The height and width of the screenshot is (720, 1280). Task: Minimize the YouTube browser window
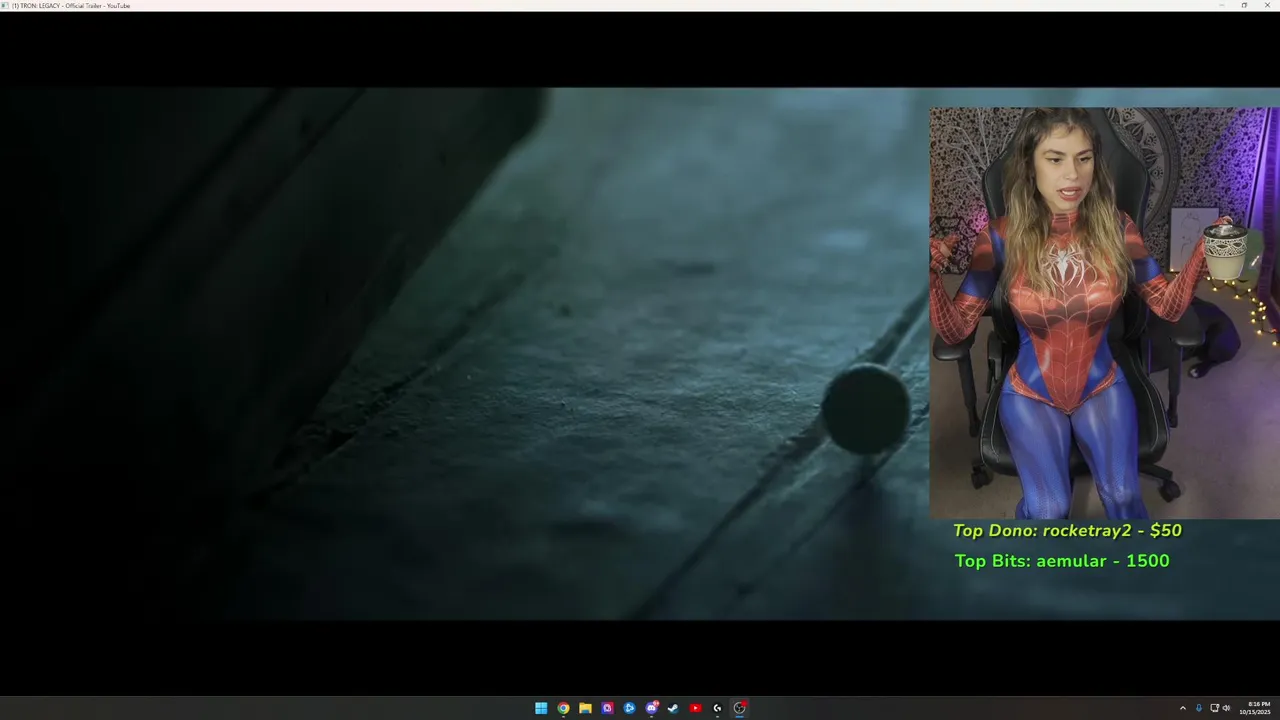pyautogui.click(x=1221, y=5)
